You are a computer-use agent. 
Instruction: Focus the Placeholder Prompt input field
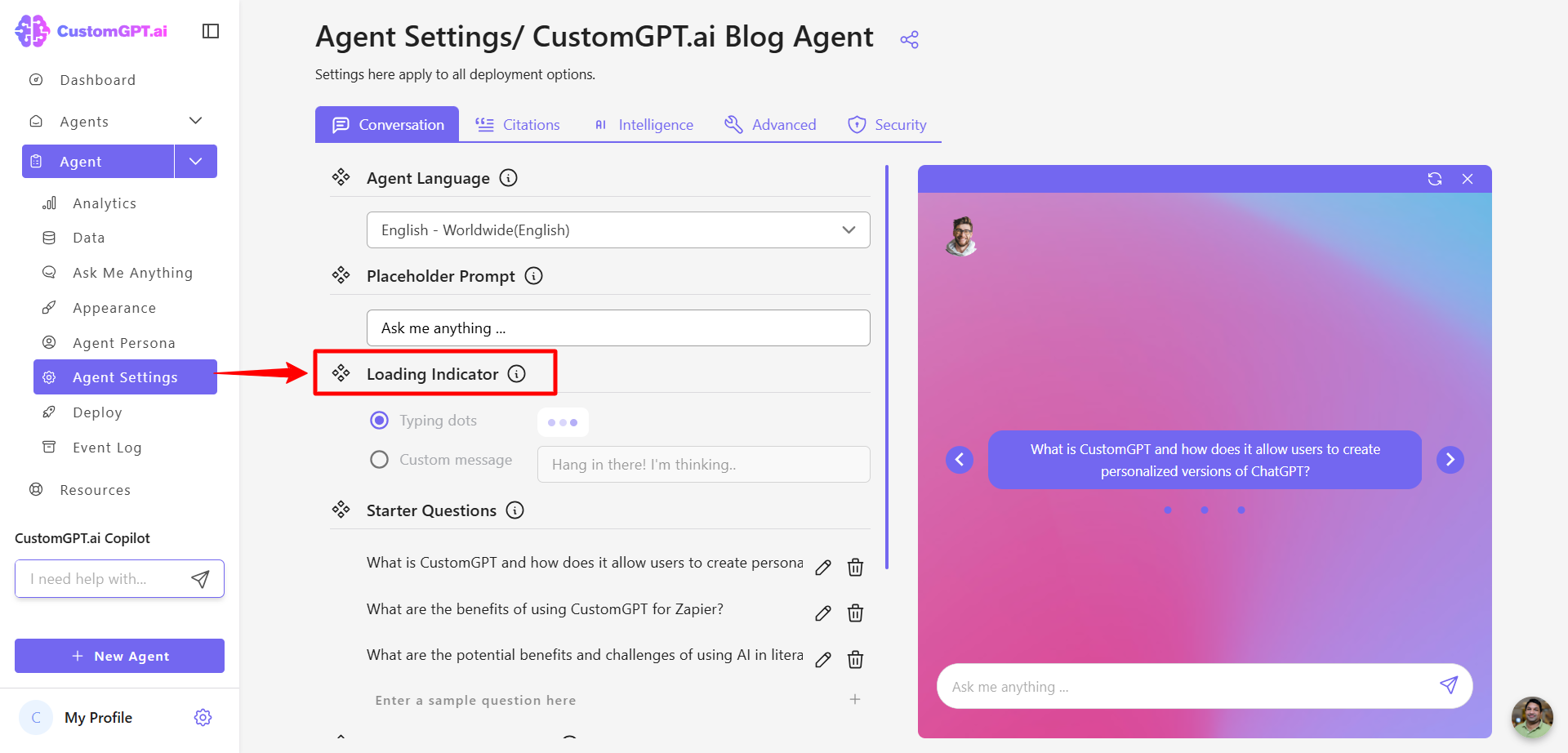618,327
